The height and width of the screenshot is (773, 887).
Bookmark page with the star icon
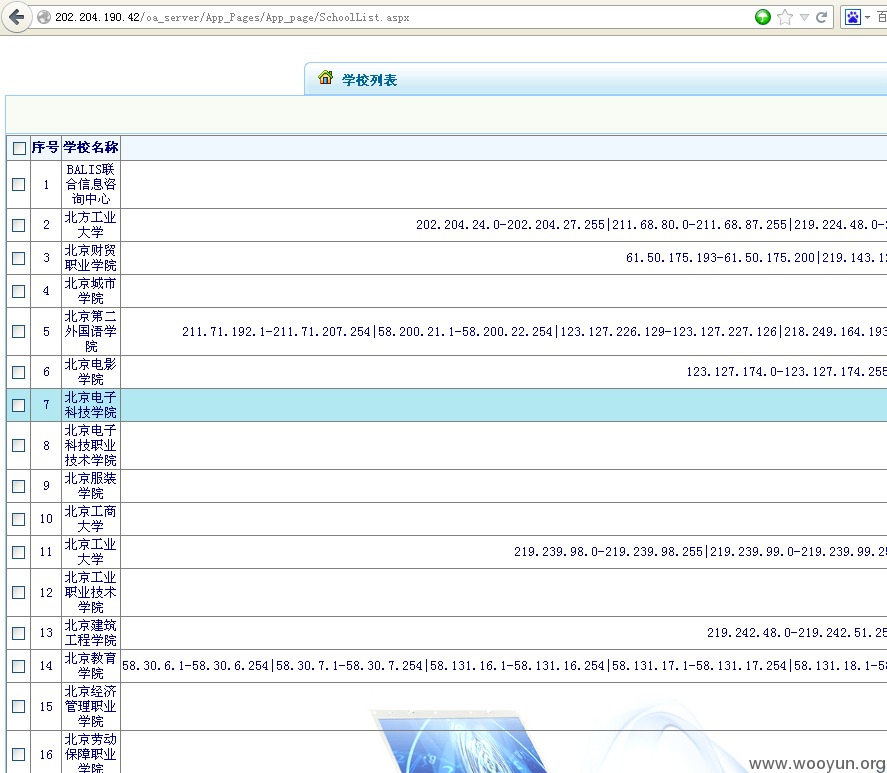(x=785, y=17)
